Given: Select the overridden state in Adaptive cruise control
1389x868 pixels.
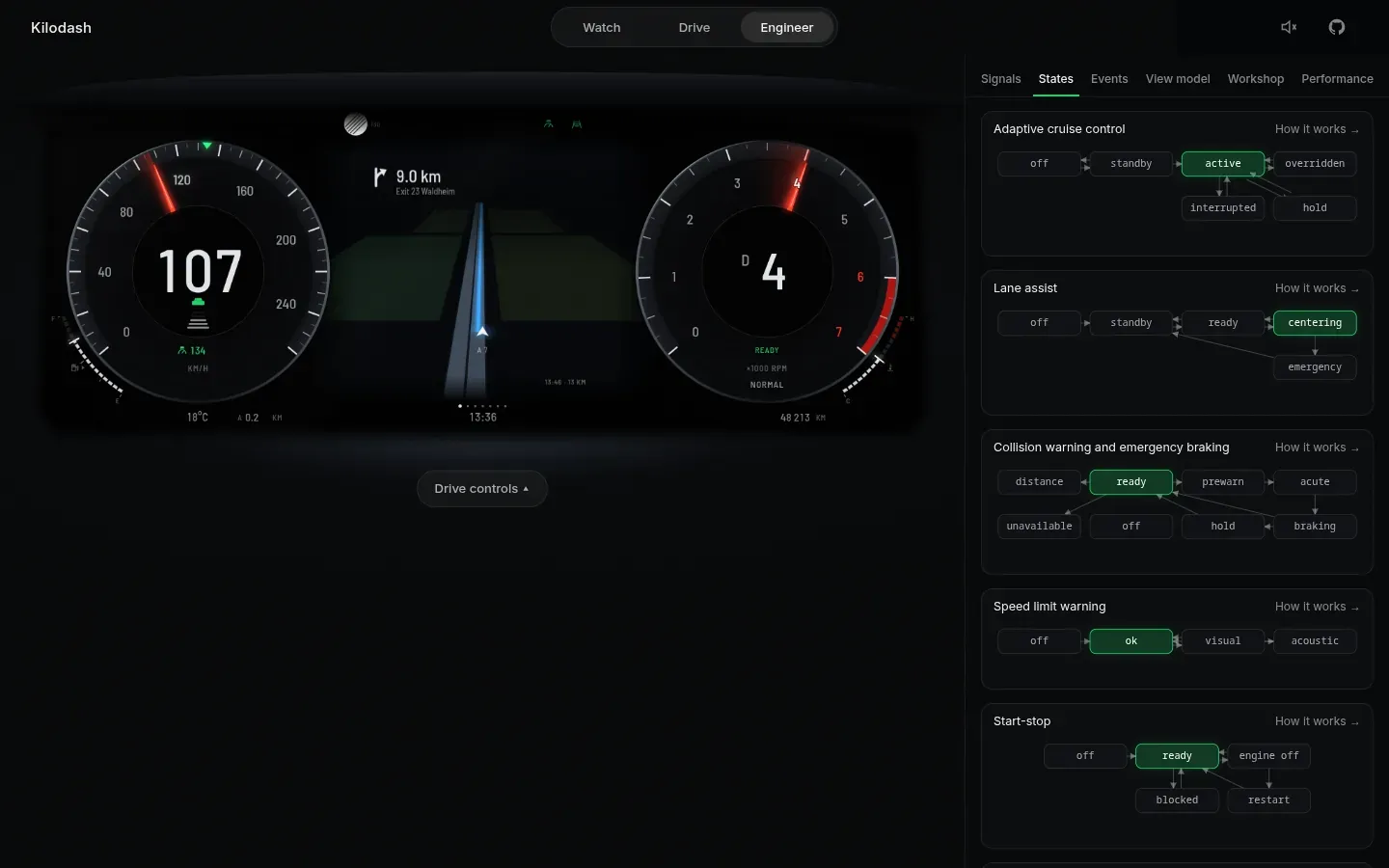Looking at the screenshot, I should pyautogui.click(x=1315, y=164).
